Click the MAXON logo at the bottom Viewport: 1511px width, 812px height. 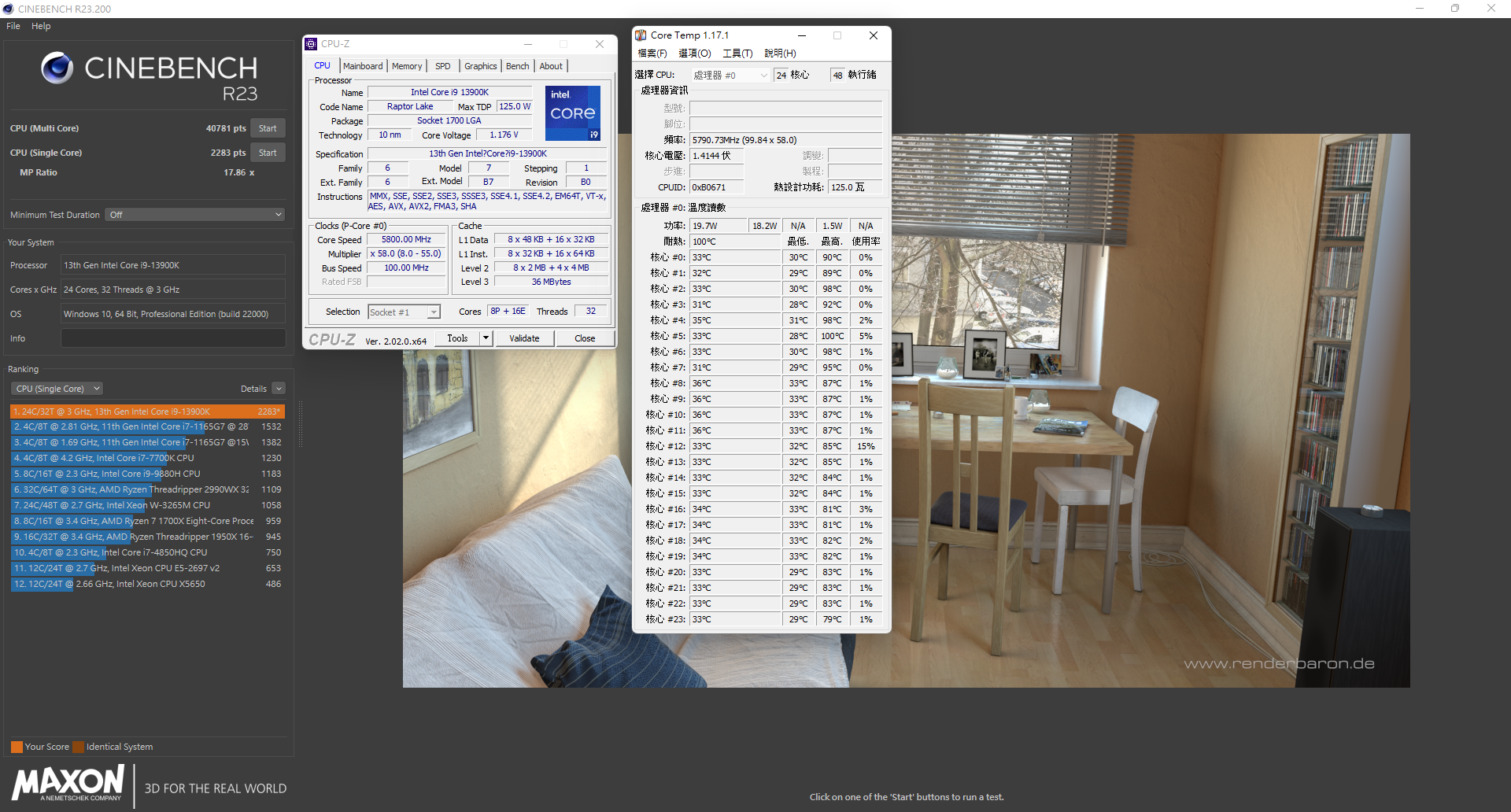(x=68, y=783)
